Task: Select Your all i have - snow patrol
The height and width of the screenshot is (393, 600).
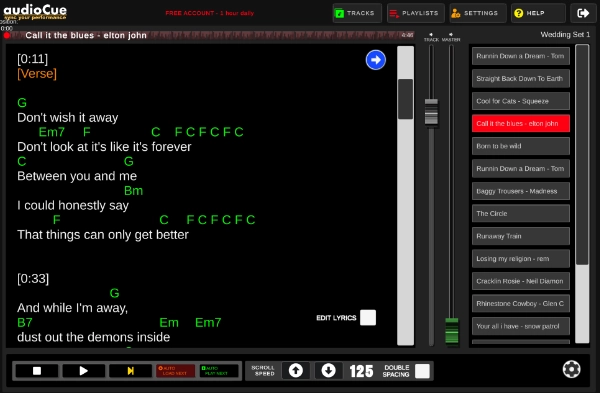Action: [x=520, y=326]
